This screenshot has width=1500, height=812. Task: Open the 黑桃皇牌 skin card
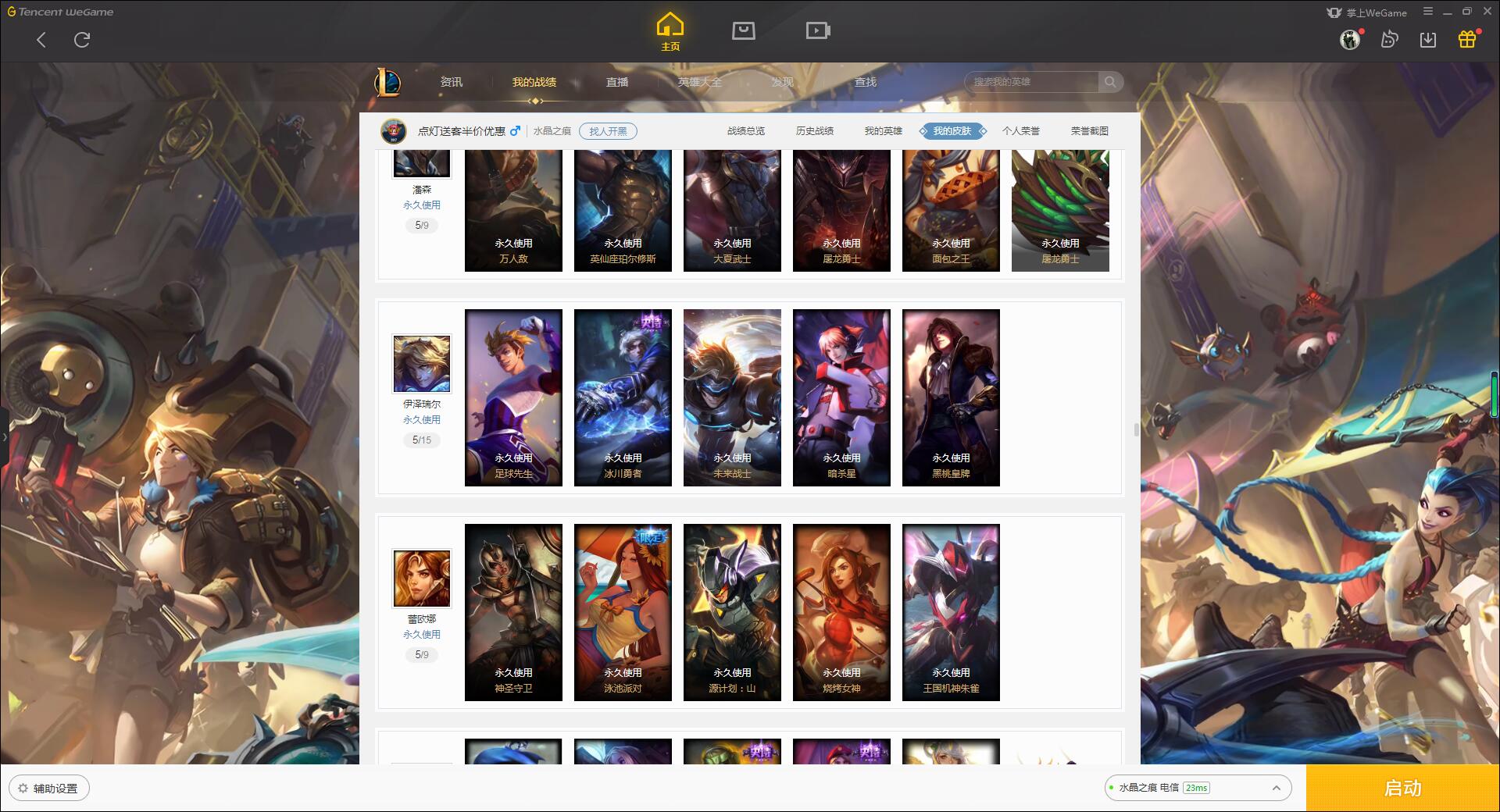951,397
